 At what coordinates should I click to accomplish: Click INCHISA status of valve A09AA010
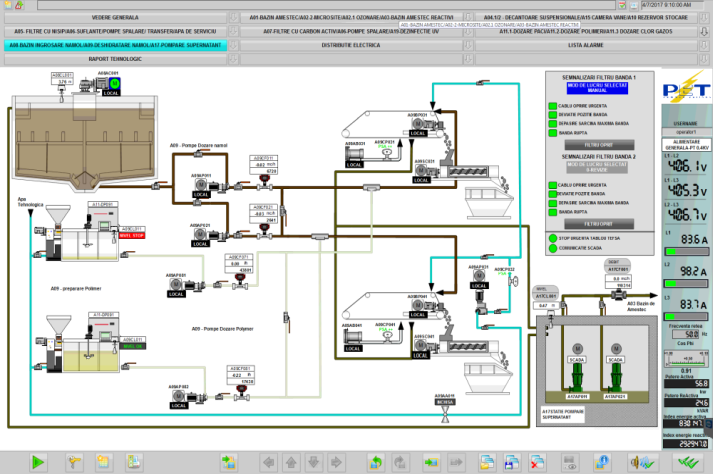click(x=445, y=402)
